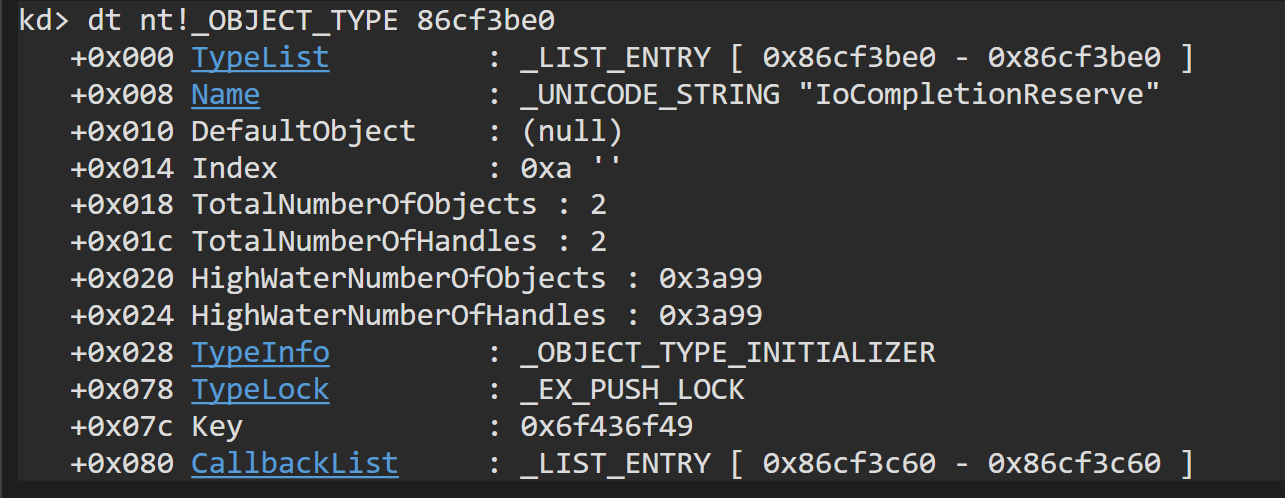Screen dimensions: 1285x498
Task: Click the DefaultObject field name
Action: tap(303, 132)
